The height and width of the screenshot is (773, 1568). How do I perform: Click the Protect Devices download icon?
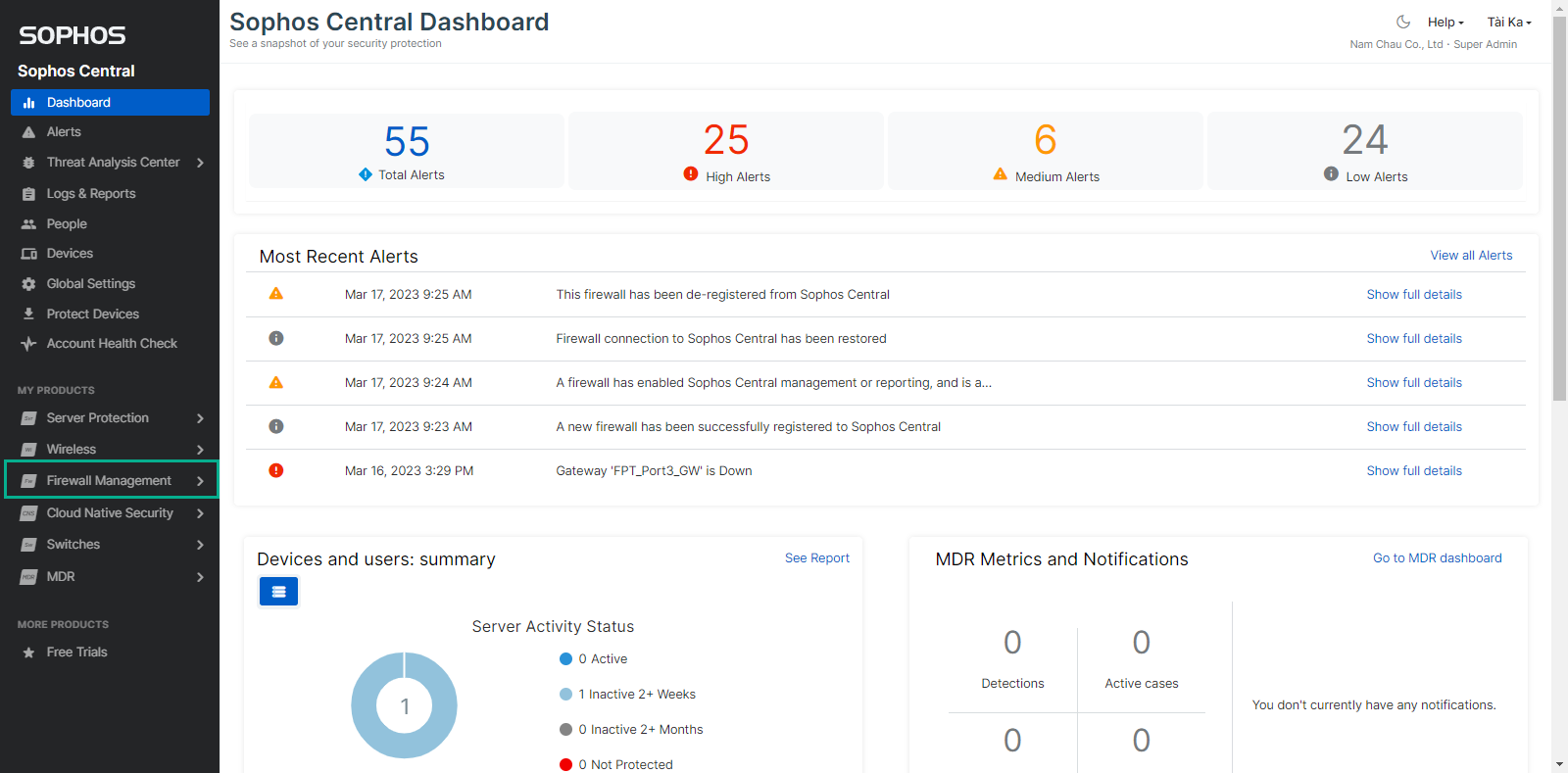tap(29, 314)
